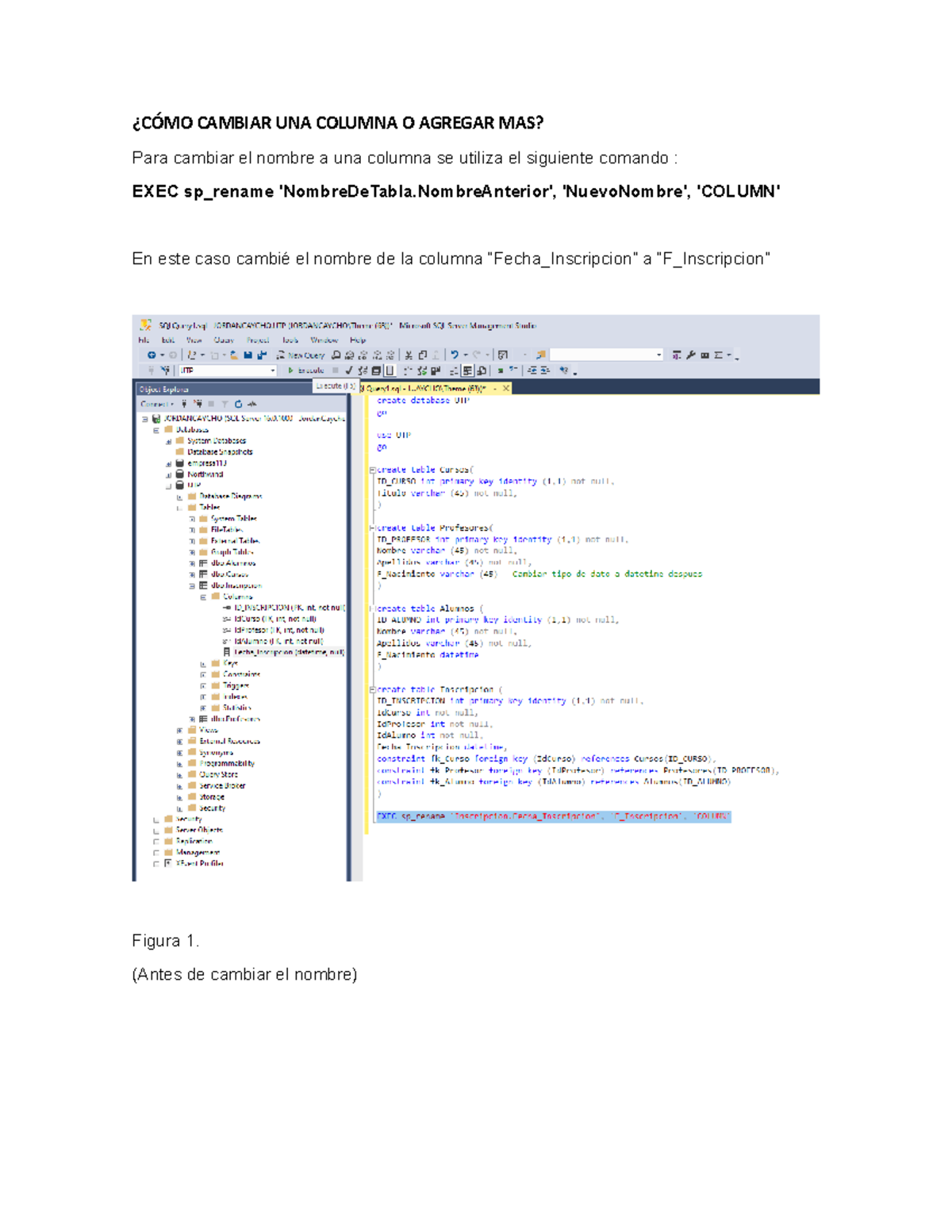The width and height of the screenshot is (952, 1232).
Task: Click the Refresh icon in Object Explorer
Action: click(x=238, y=404)
